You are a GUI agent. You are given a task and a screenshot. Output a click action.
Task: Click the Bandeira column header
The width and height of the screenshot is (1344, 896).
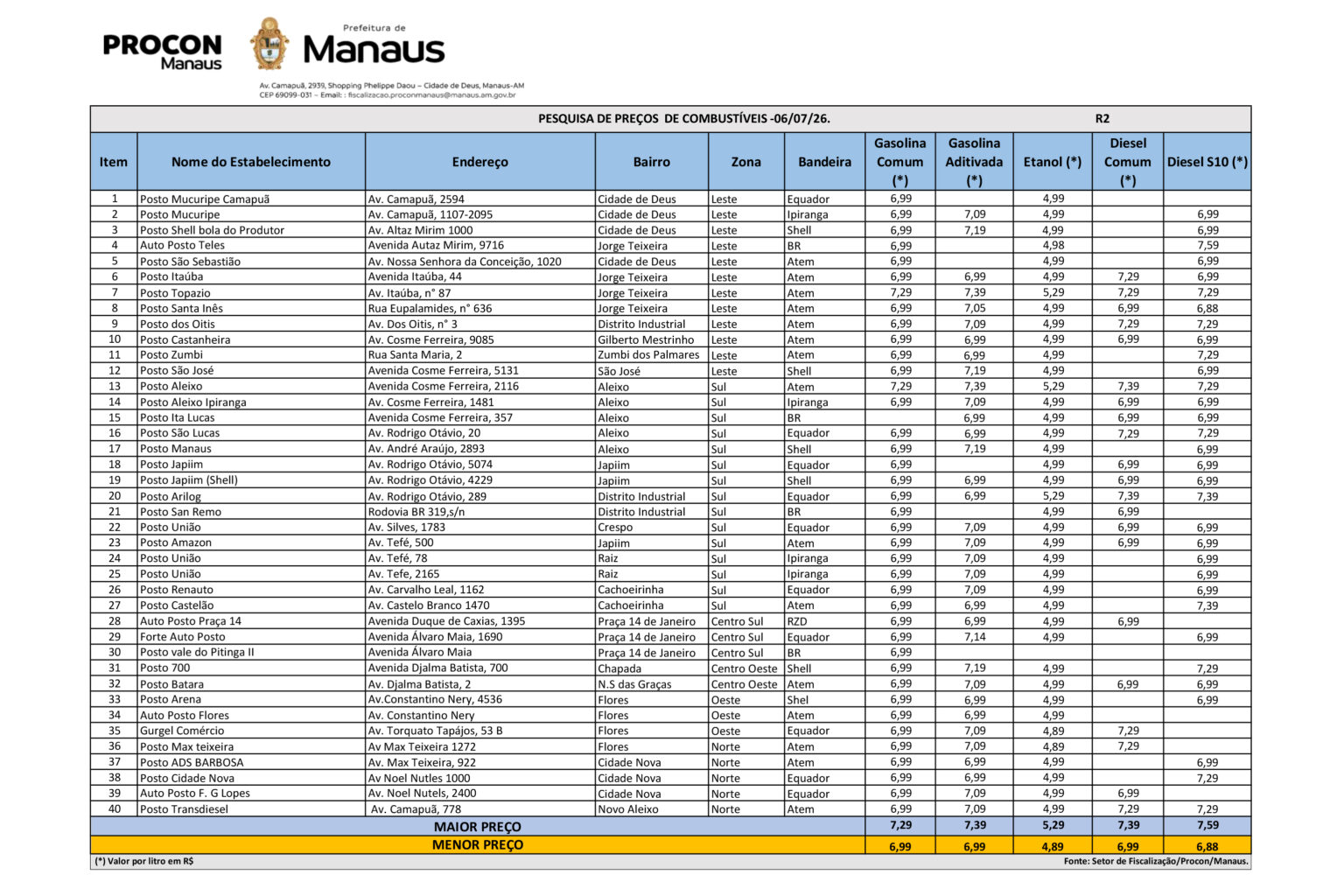pos(824,162)
